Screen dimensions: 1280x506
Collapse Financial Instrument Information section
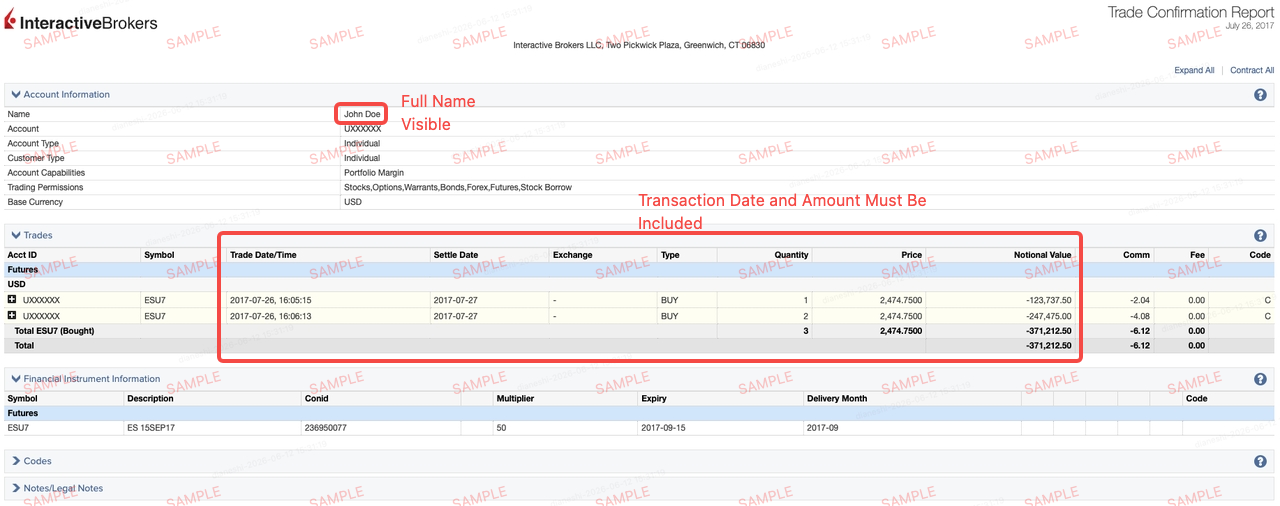pos(16,379)
